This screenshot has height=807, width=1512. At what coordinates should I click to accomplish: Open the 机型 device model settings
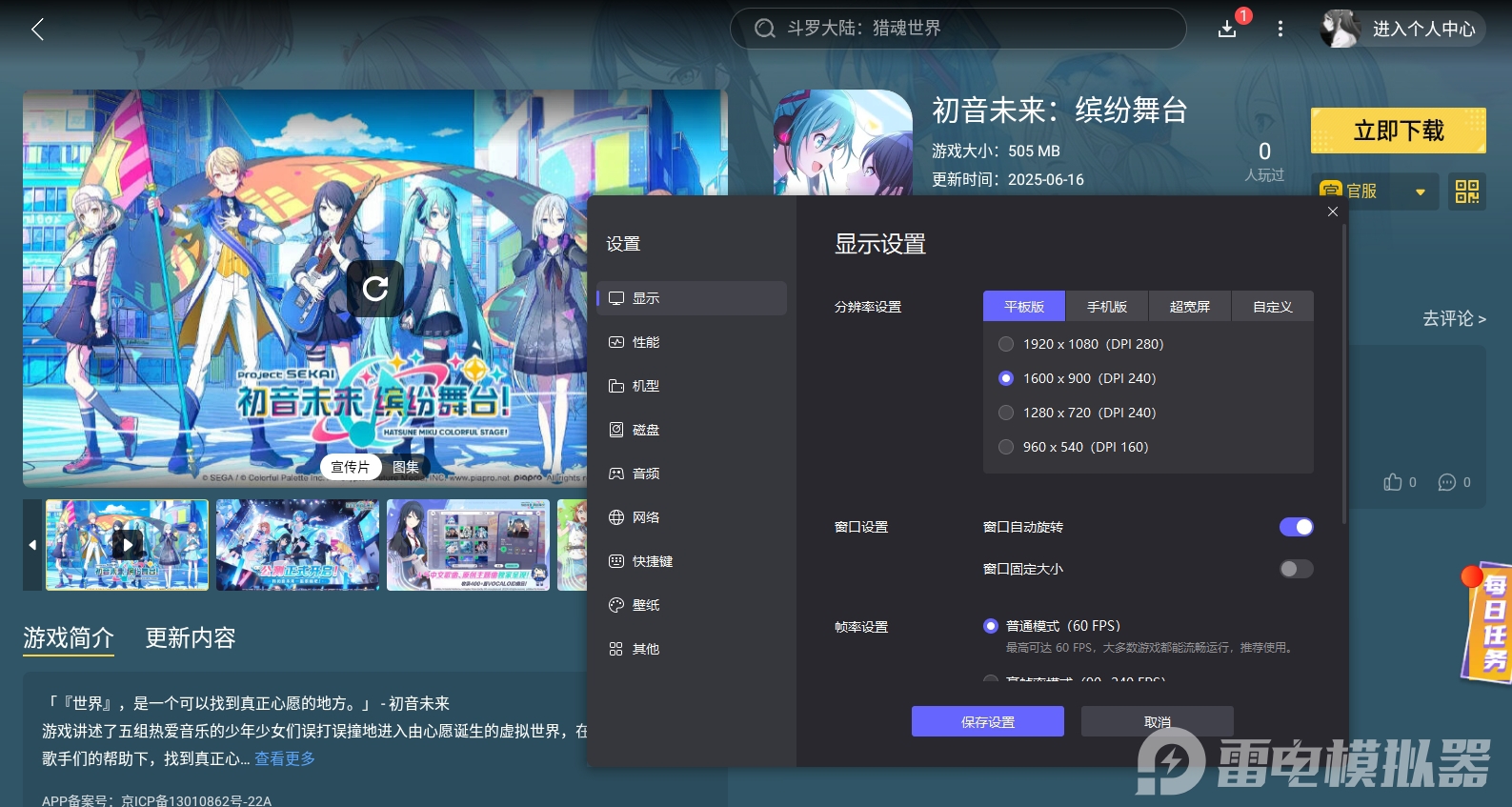tap(692, 386)
